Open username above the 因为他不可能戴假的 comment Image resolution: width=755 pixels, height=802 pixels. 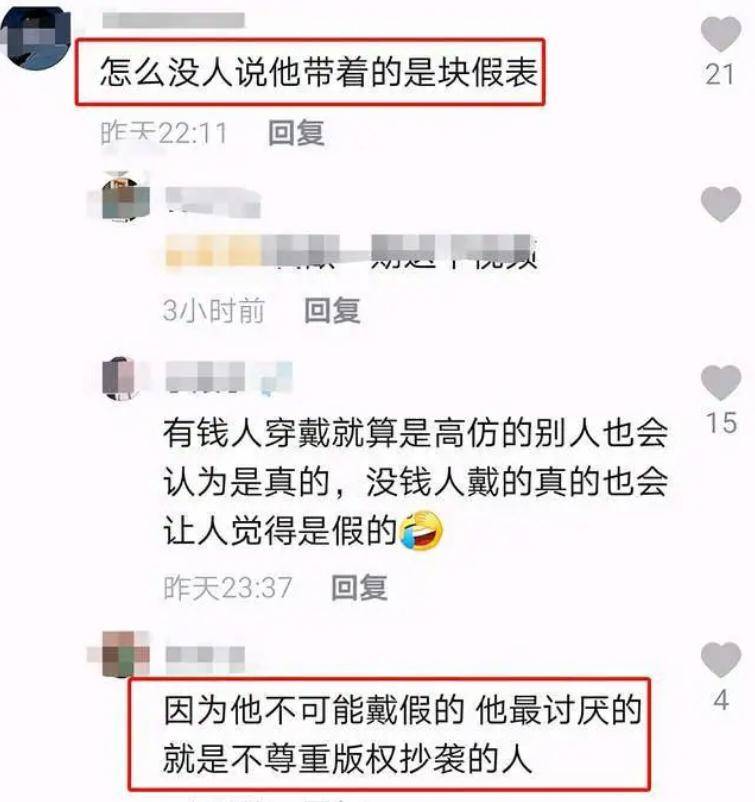click(x=205, y=659)
